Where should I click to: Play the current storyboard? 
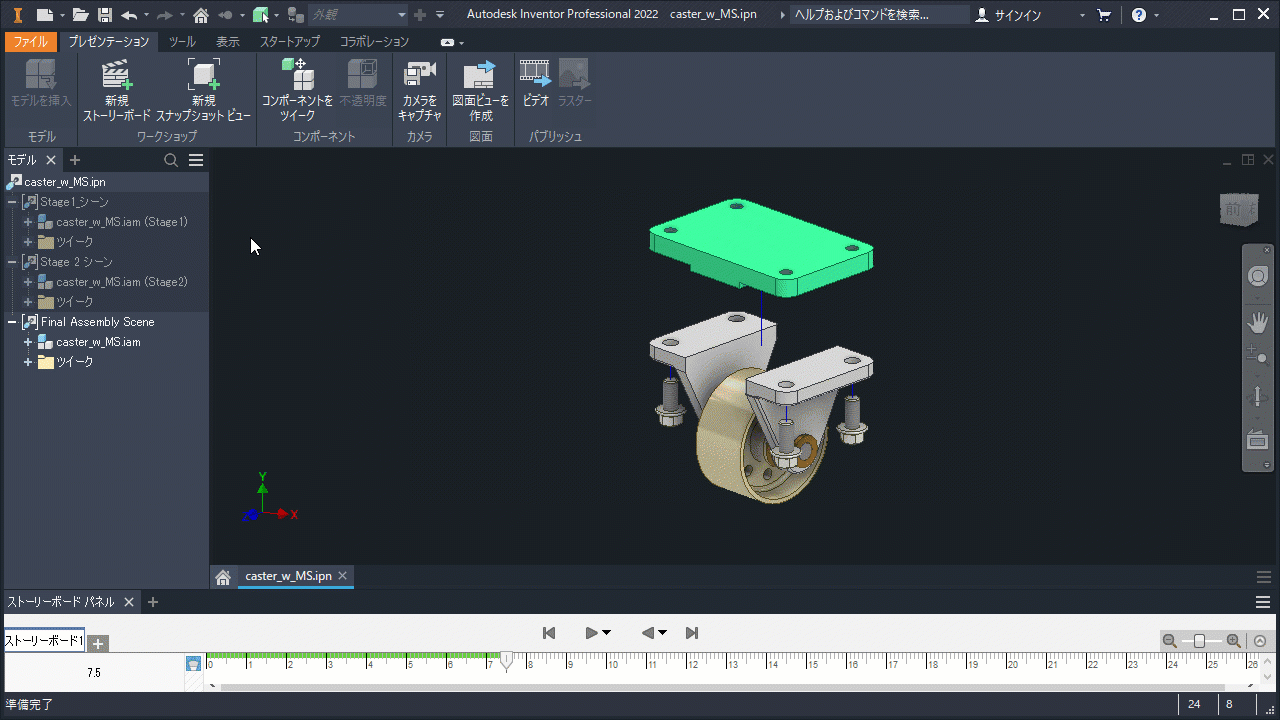click(591, 633)
